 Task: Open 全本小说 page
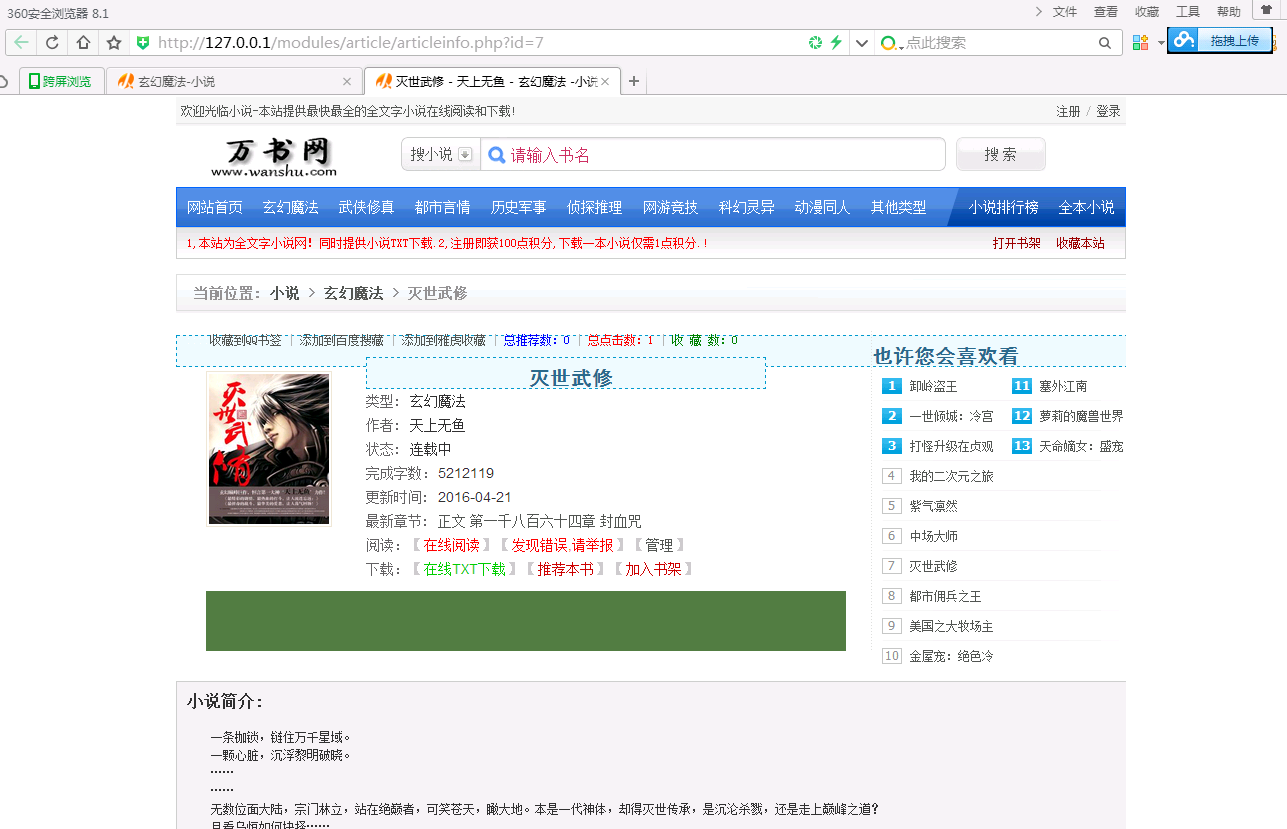(1087, 207)
